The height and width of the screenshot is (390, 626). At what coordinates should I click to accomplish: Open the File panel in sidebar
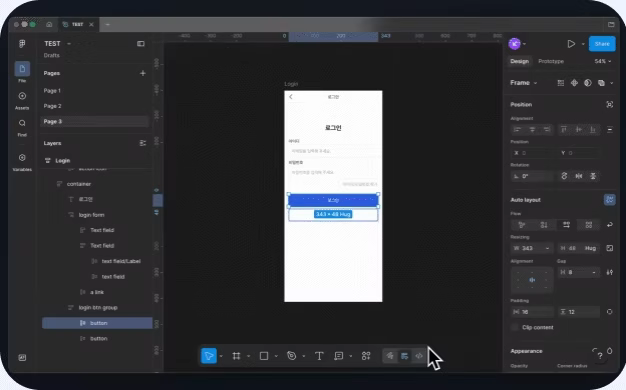pyautogui.click(x=22, y=69)
